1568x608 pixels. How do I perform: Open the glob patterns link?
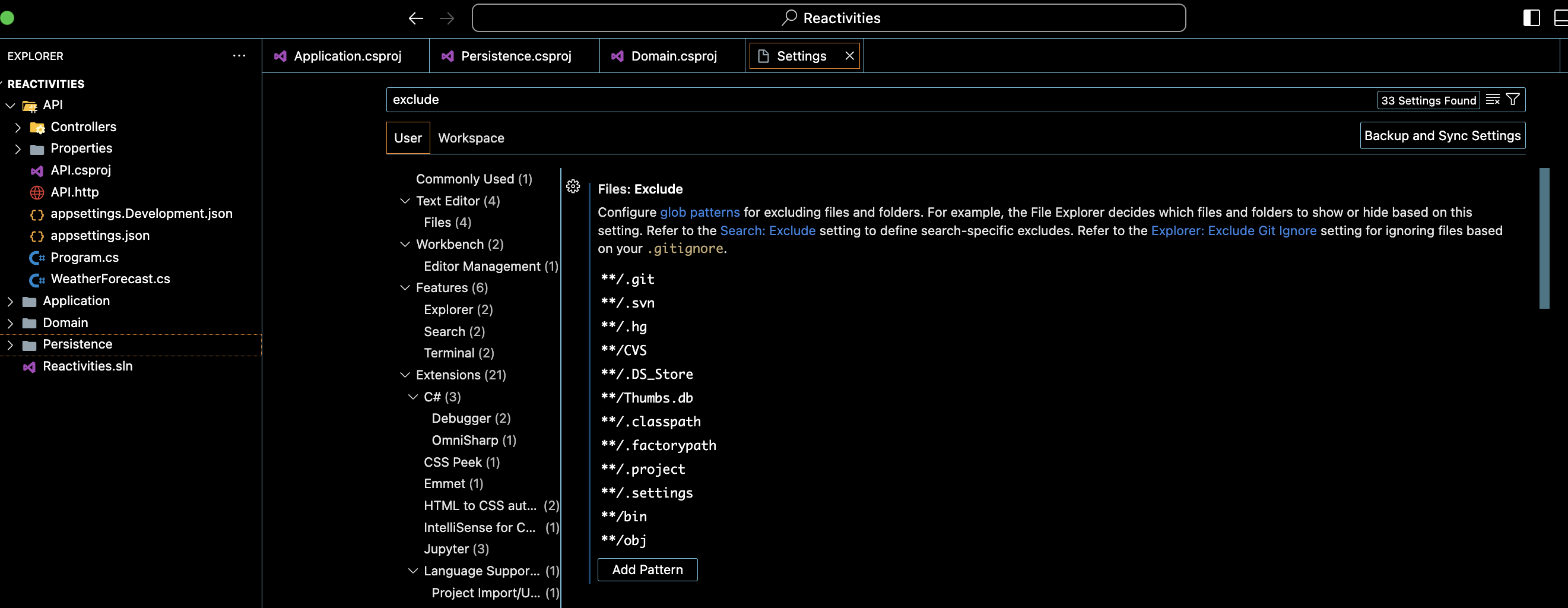point(699,213)
